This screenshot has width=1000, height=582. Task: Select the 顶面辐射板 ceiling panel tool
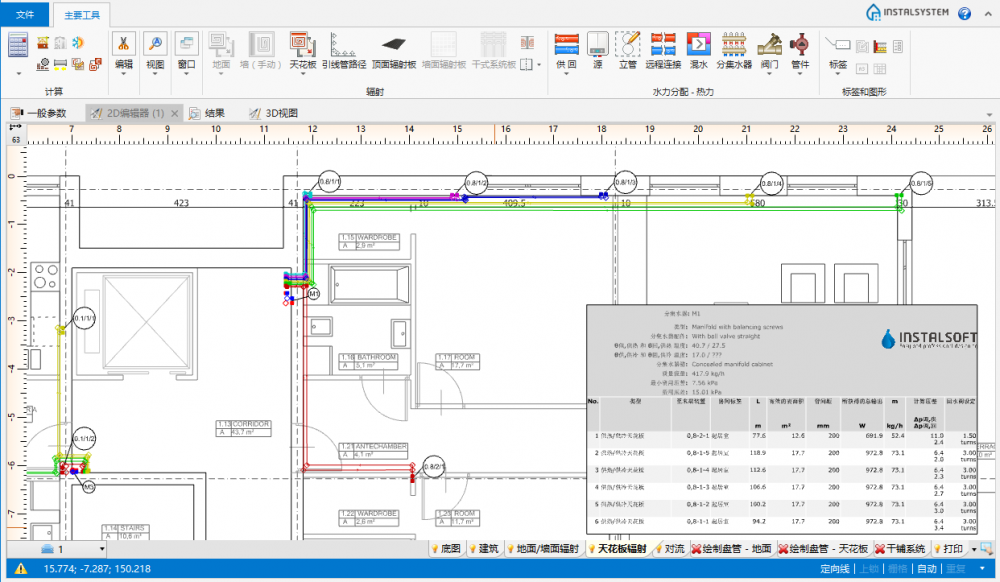point(394,45)
